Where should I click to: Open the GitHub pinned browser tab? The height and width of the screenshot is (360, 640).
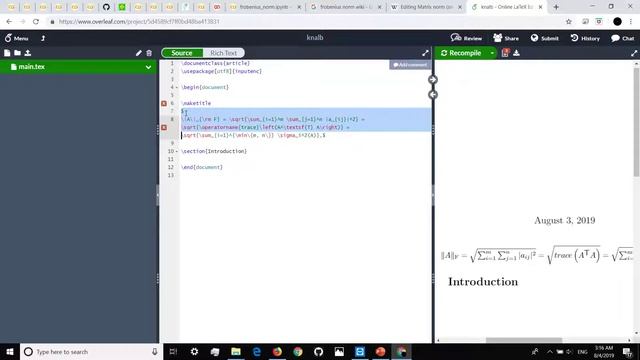coord(106,7)
